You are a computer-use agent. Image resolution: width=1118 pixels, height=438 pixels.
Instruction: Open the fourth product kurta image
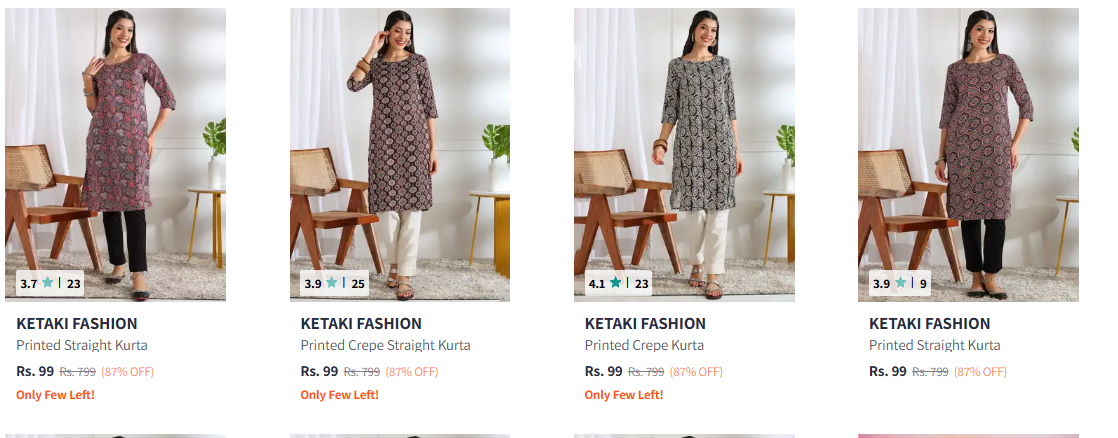tap(968, 150)
